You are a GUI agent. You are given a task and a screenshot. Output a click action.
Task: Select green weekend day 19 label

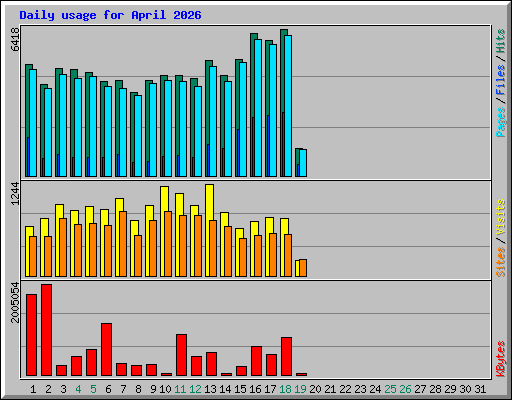300,389
